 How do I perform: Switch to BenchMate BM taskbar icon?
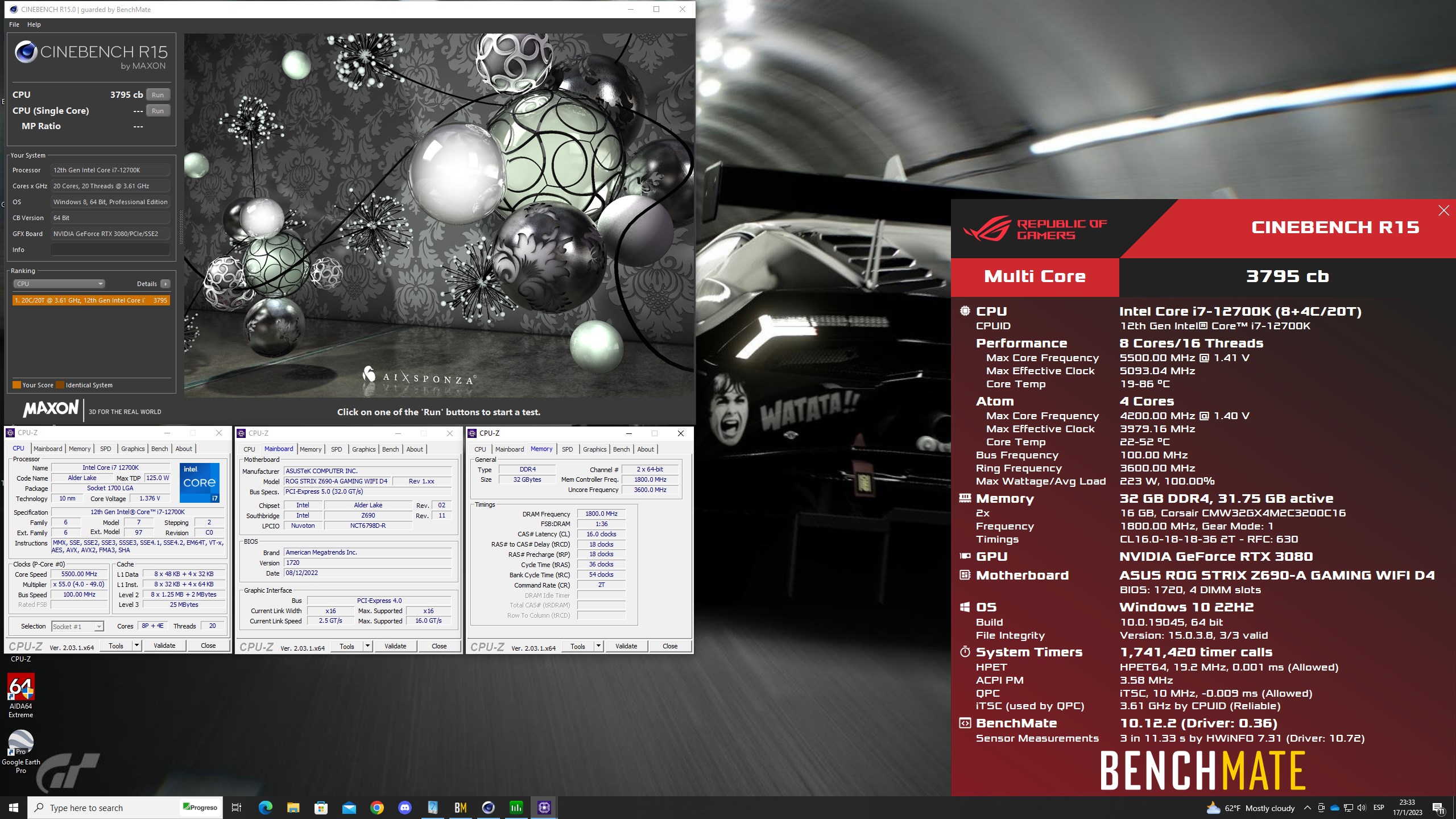coord(460,808)
